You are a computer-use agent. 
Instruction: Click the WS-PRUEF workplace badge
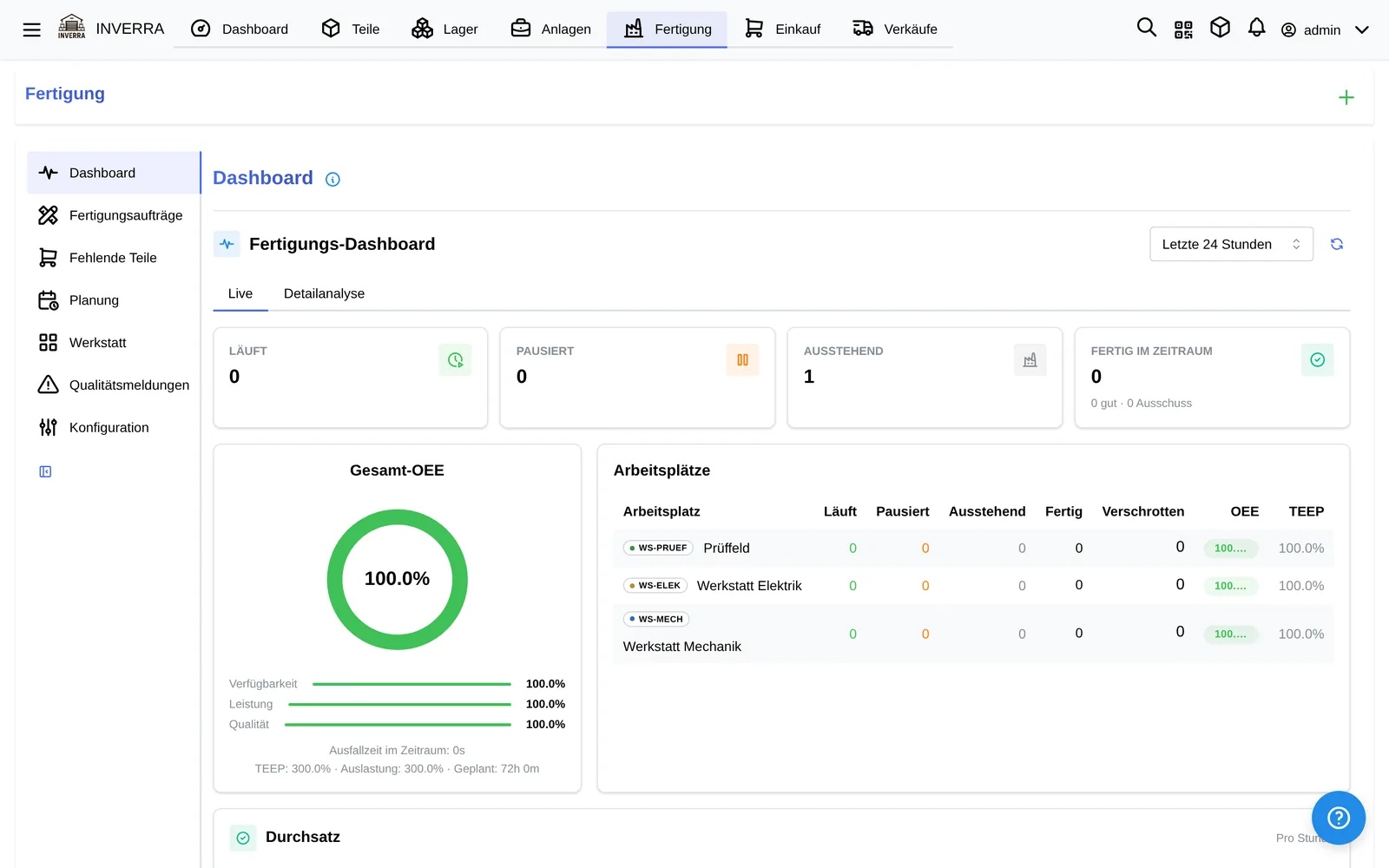tap(658, 548)
